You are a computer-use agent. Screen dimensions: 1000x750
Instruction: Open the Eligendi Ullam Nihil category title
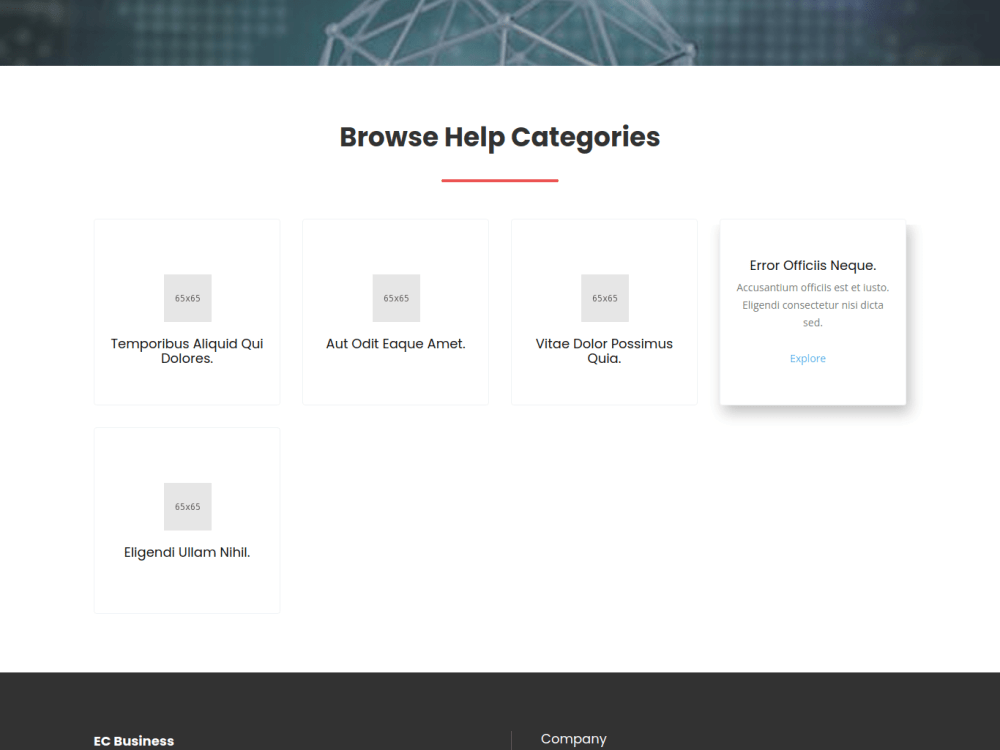187,552
